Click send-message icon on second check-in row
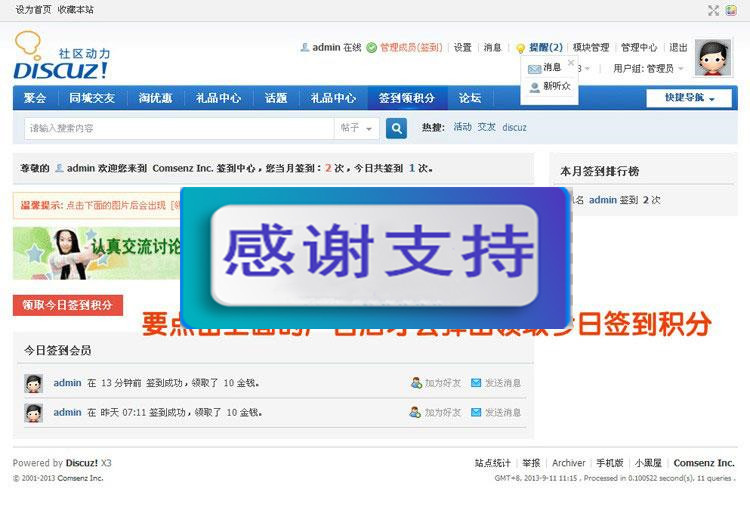750x523 pixels. click(x=476, y=412)
